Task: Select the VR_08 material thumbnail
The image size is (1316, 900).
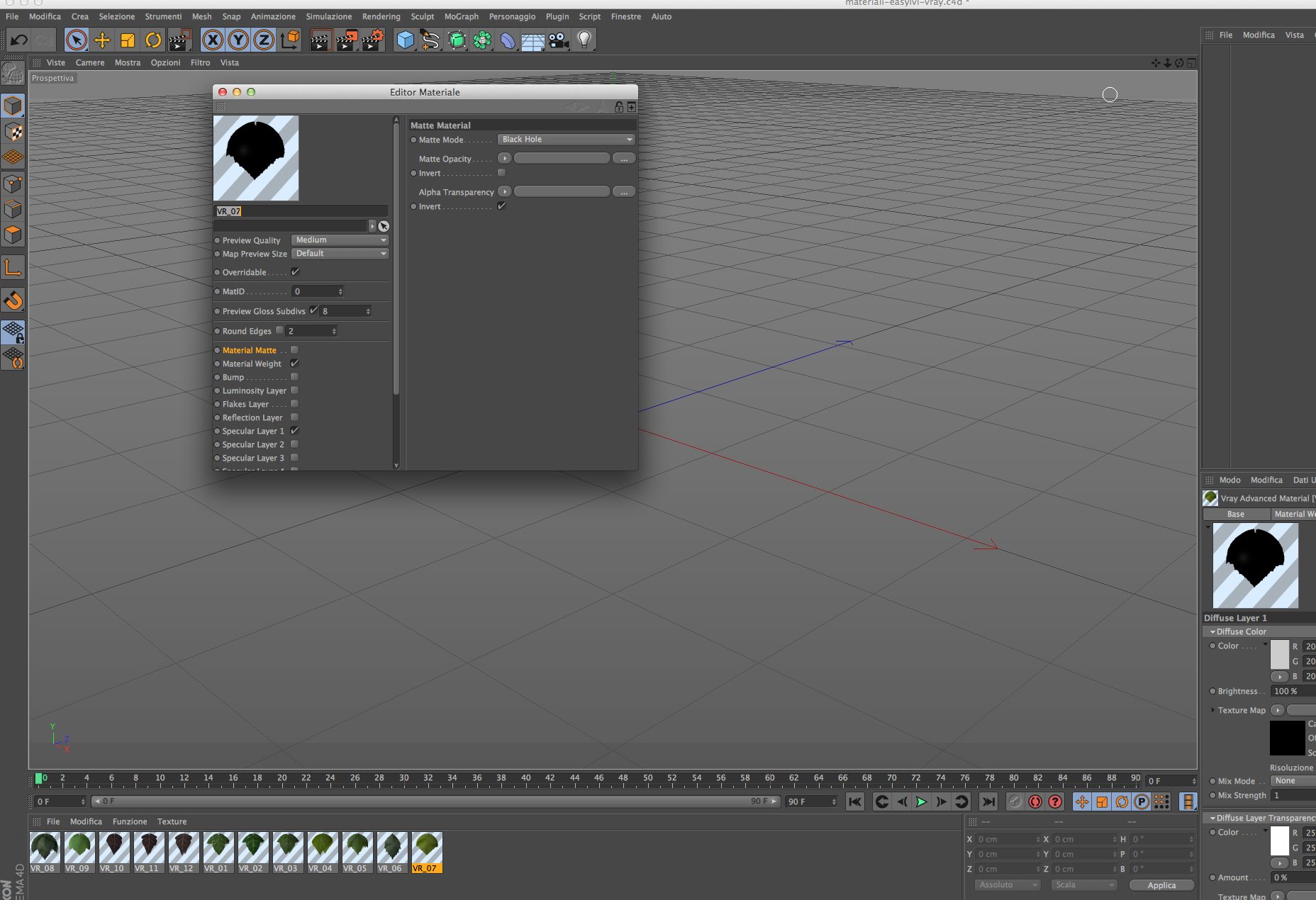Action: coord(44,852)
